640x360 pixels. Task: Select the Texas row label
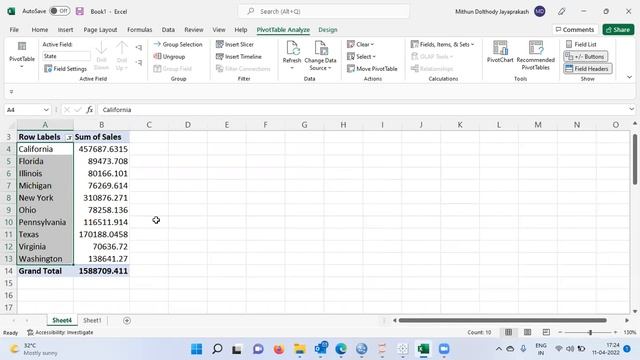pos(45,234)
